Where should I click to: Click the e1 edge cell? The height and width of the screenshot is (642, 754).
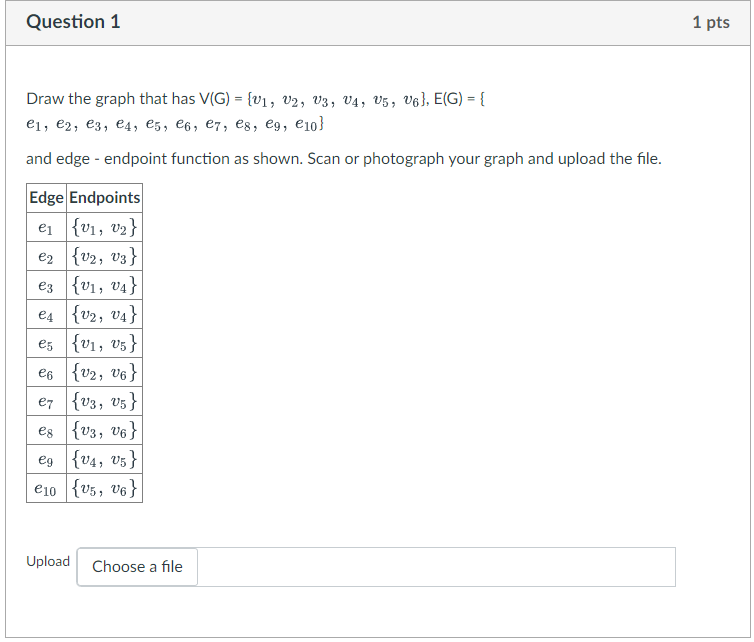46,227
